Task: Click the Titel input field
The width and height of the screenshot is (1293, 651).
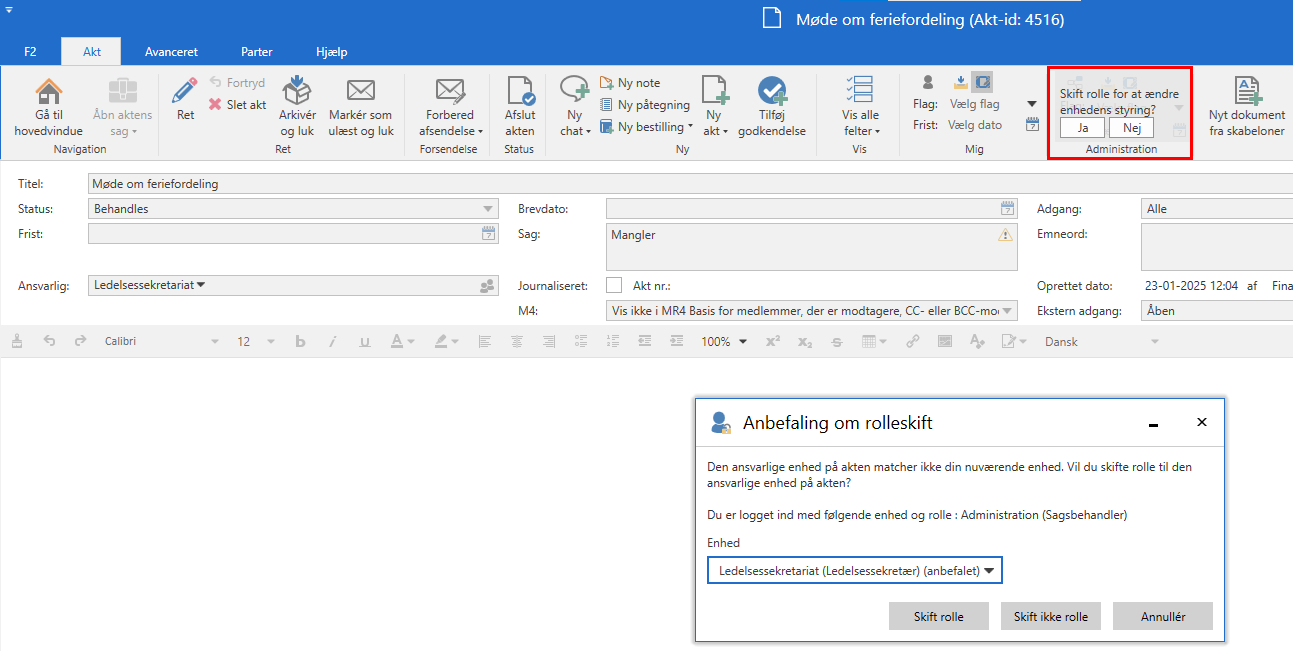Action: pyautogui.click(x=690, y=184)
